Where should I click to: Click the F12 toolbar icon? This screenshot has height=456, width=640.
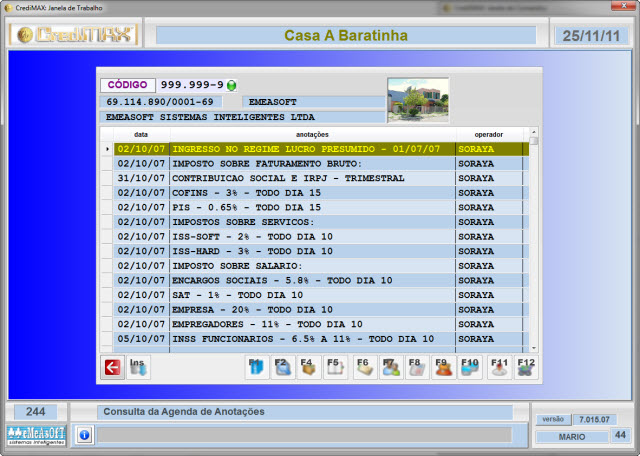pyautogui.click(x=525, y=368)
